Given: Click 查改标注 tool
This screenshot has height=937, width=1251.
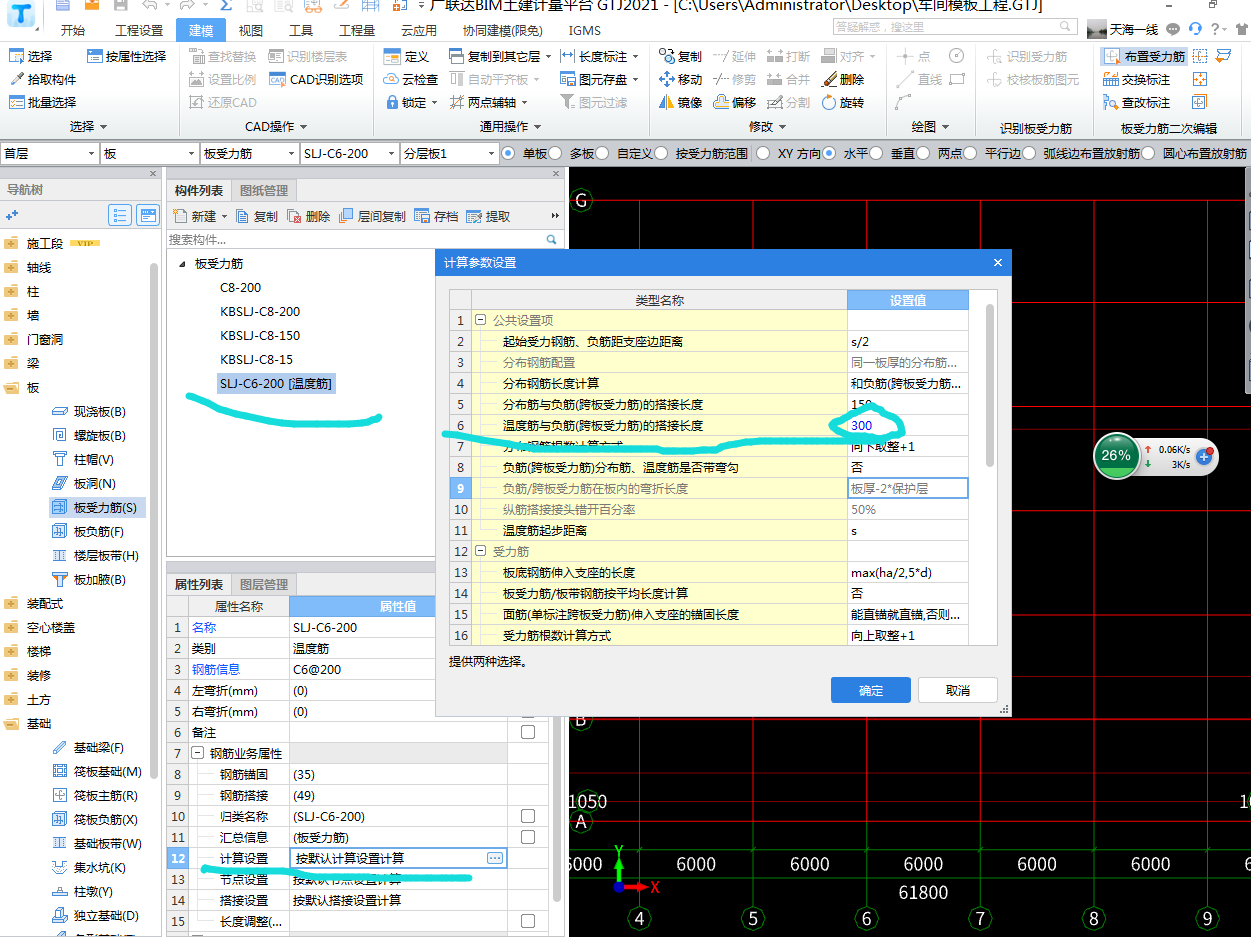Looking at the screenshot, I should pos(1137,102).
